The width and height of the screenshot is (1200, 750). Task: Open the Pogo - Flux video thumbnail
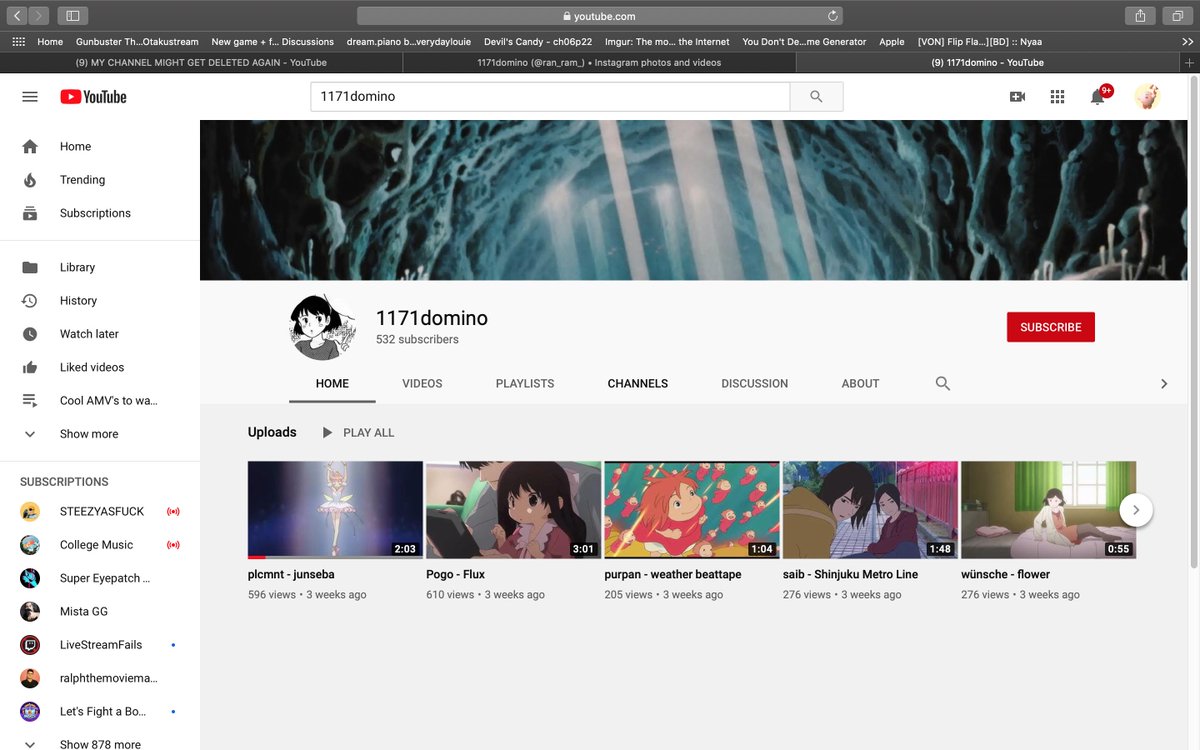[513, 509]
